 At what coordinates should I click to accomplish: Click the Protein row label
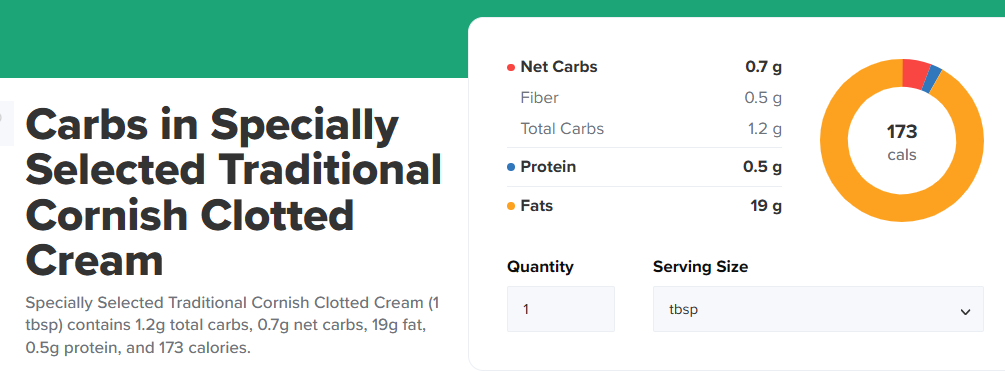(548, 167)
